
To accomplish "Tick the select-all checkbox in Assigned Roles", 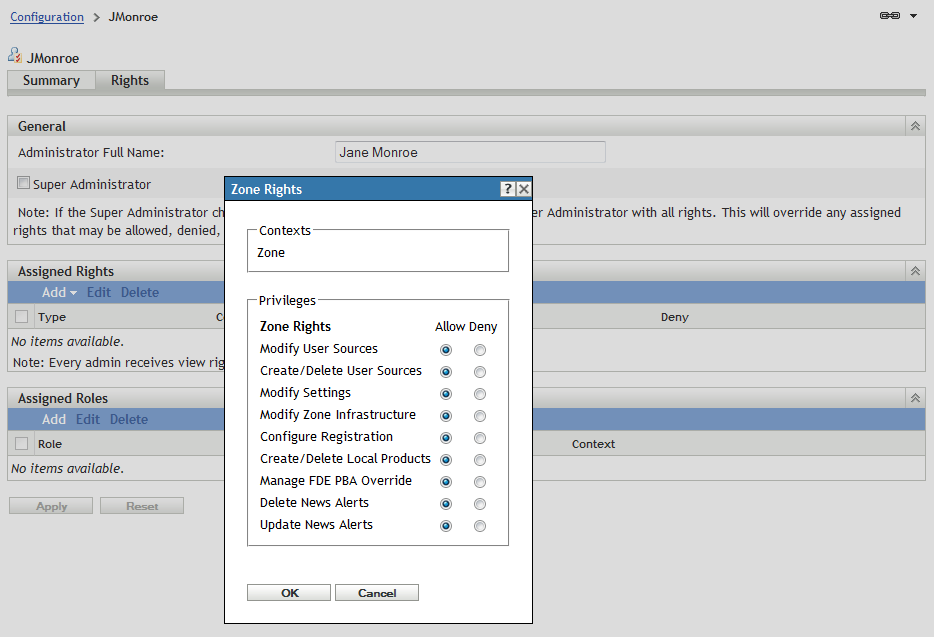I will (22, 444).
